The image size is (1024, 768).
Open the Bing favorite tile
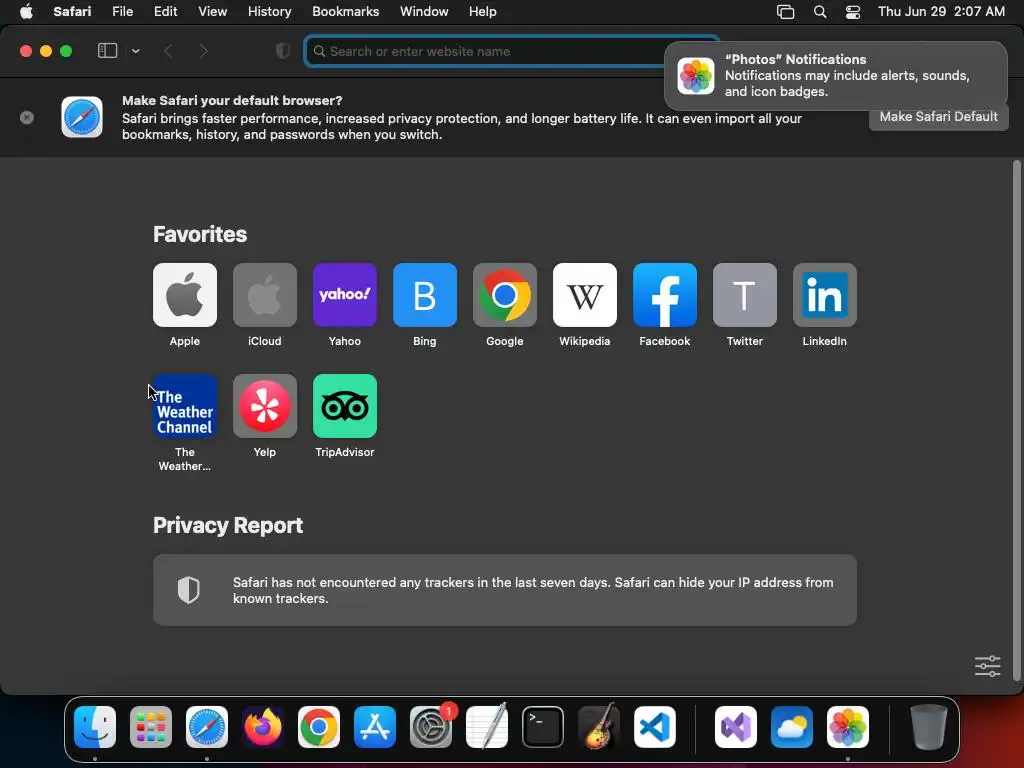tap(424, 295)
